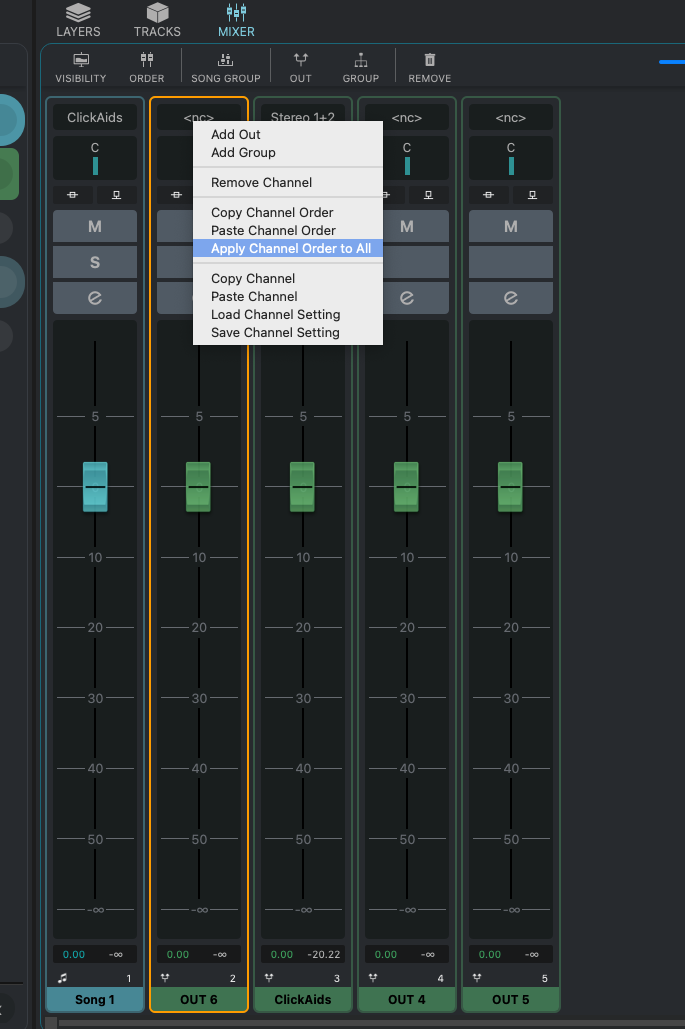The height and width of the screenshot is (1029, 685).
Task: Open the Visibility options in mixer toolbar
Action: pyautogui.click(x=81, y=67)
